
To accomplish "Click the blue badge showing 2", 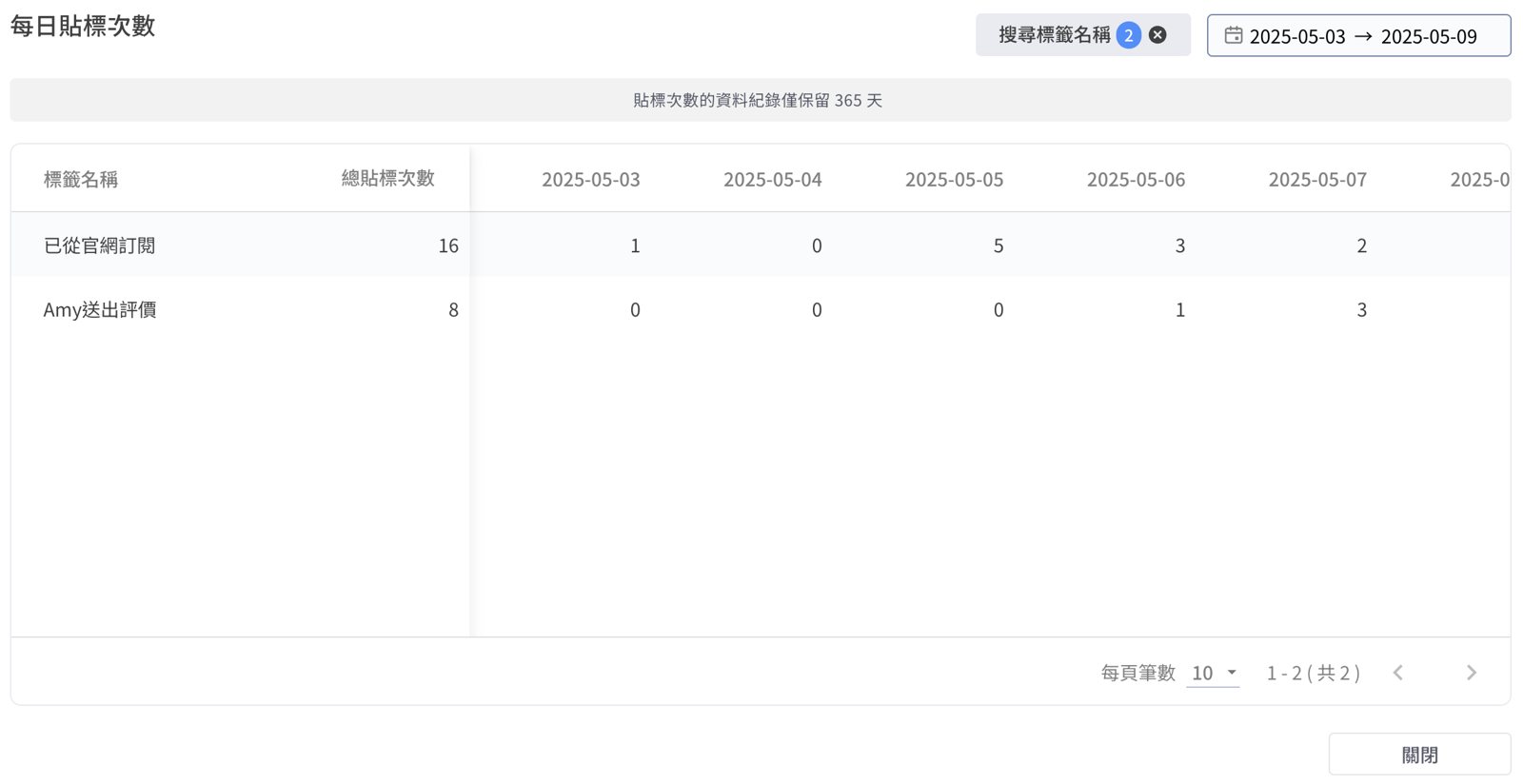I will pyautogui.click(x=1129, y=35).
